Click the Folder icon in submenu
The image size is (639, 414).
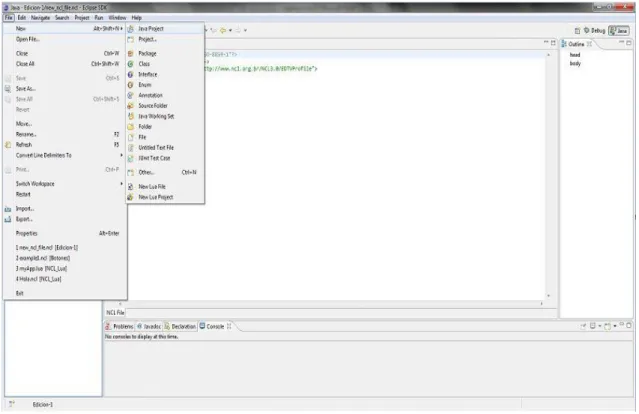(131, 127)
